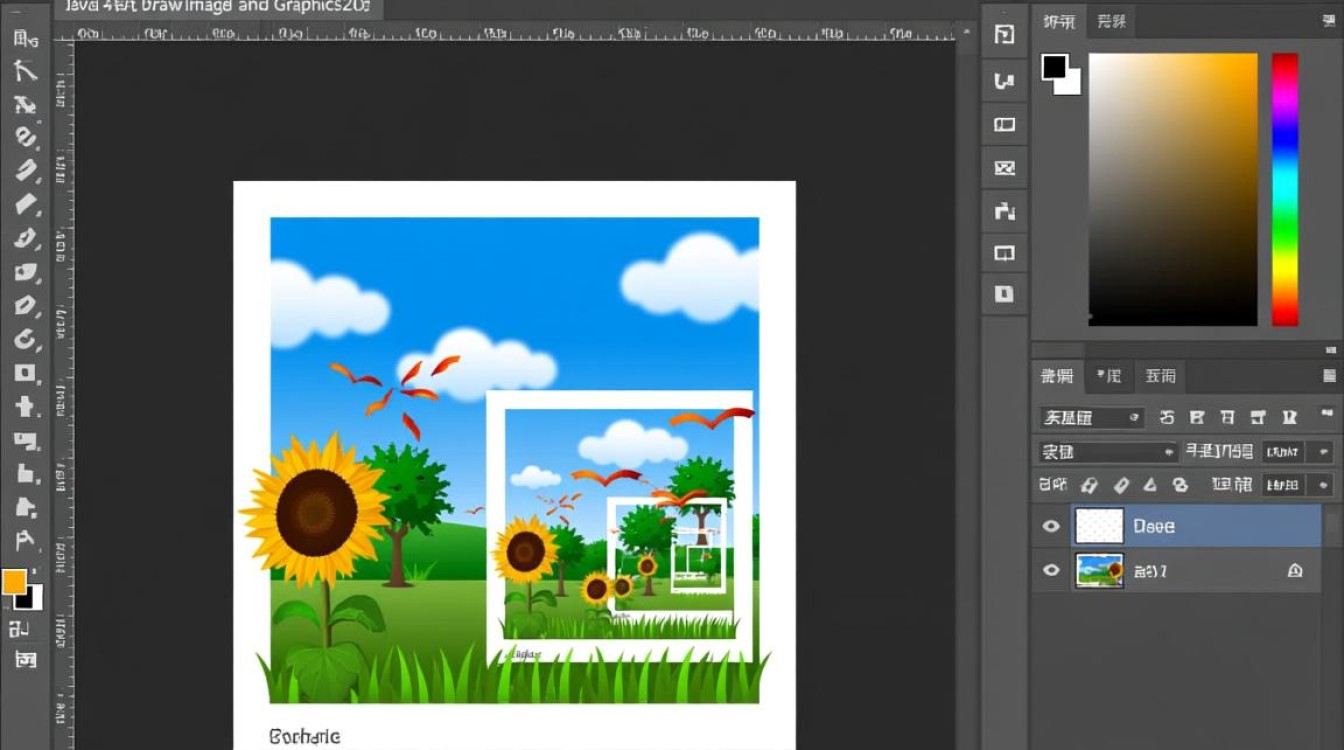The width and height of the screenshot is (1344, 750).
Task: Switch to the third tab in the layers panel
Action: pyautogui.click(x=1161, y=377)
